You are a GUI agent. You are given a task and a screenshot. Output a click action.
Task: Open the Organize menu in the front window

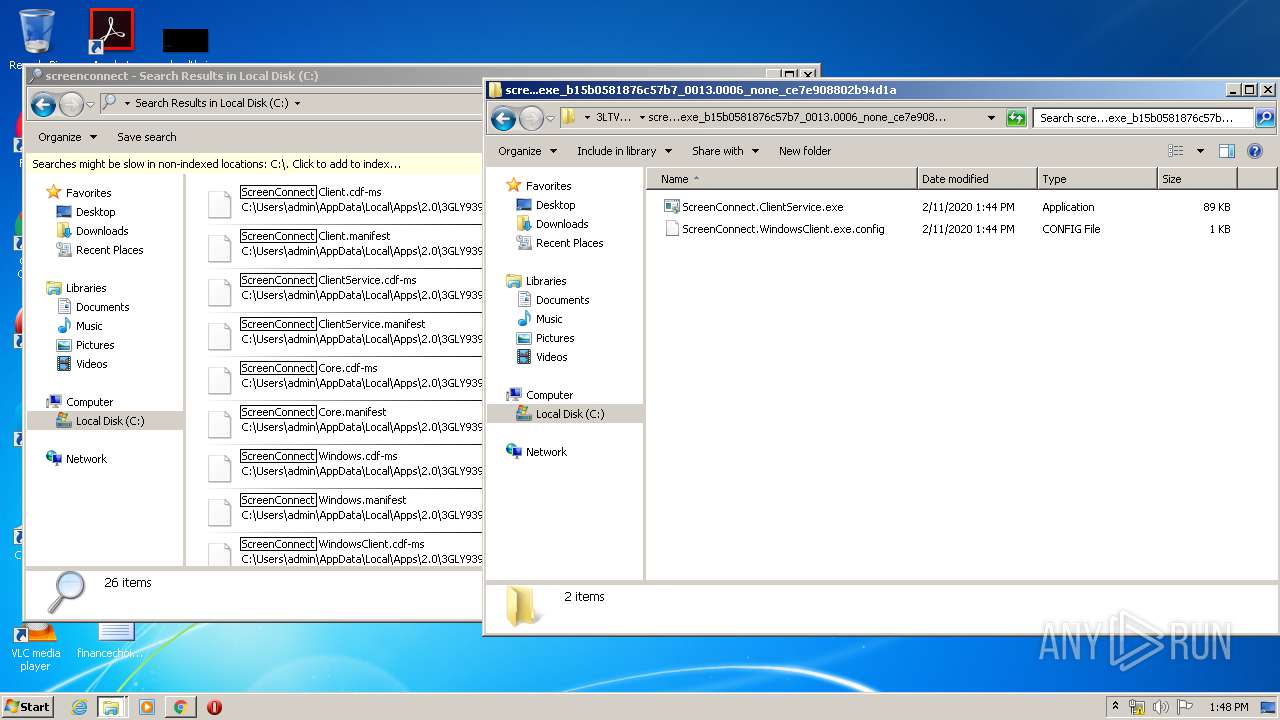point(527,151)
